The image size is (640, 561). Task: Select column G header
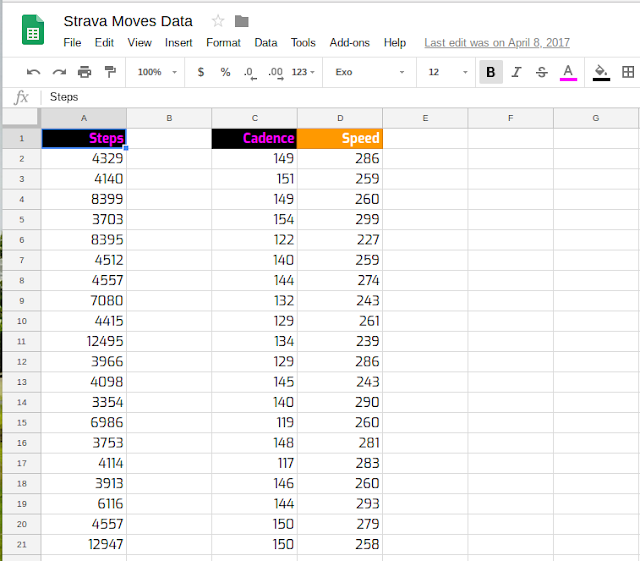tap(596, 118)
